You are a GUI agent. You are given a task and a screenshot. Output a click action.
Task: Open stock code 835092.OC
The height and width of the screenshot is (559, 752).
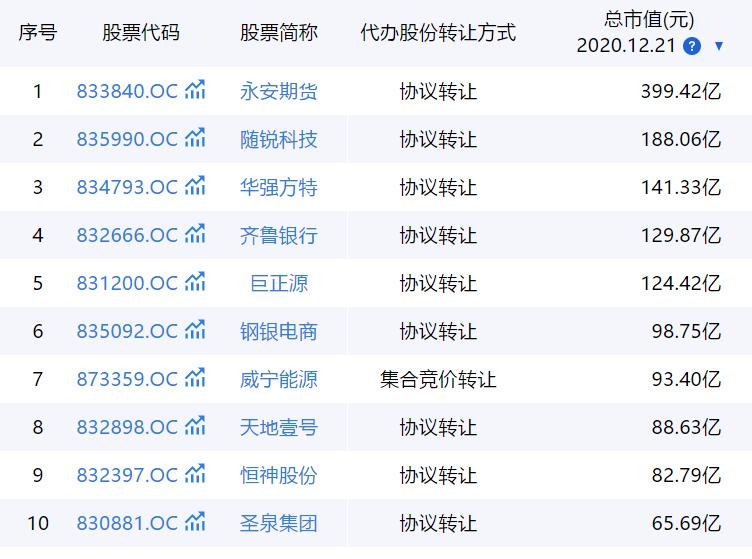[x=127, y=331]
